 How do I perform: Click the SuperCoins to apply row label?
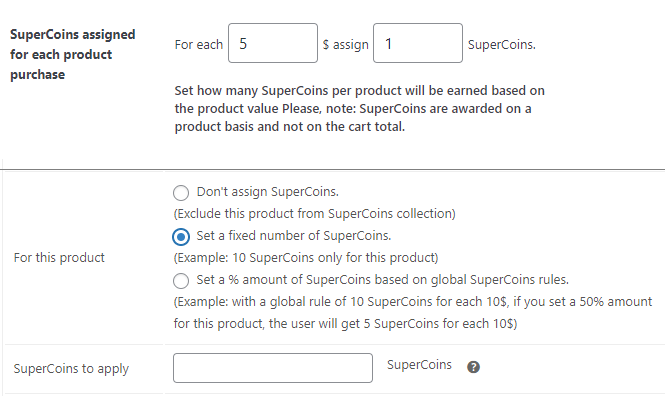click(71, 369)
